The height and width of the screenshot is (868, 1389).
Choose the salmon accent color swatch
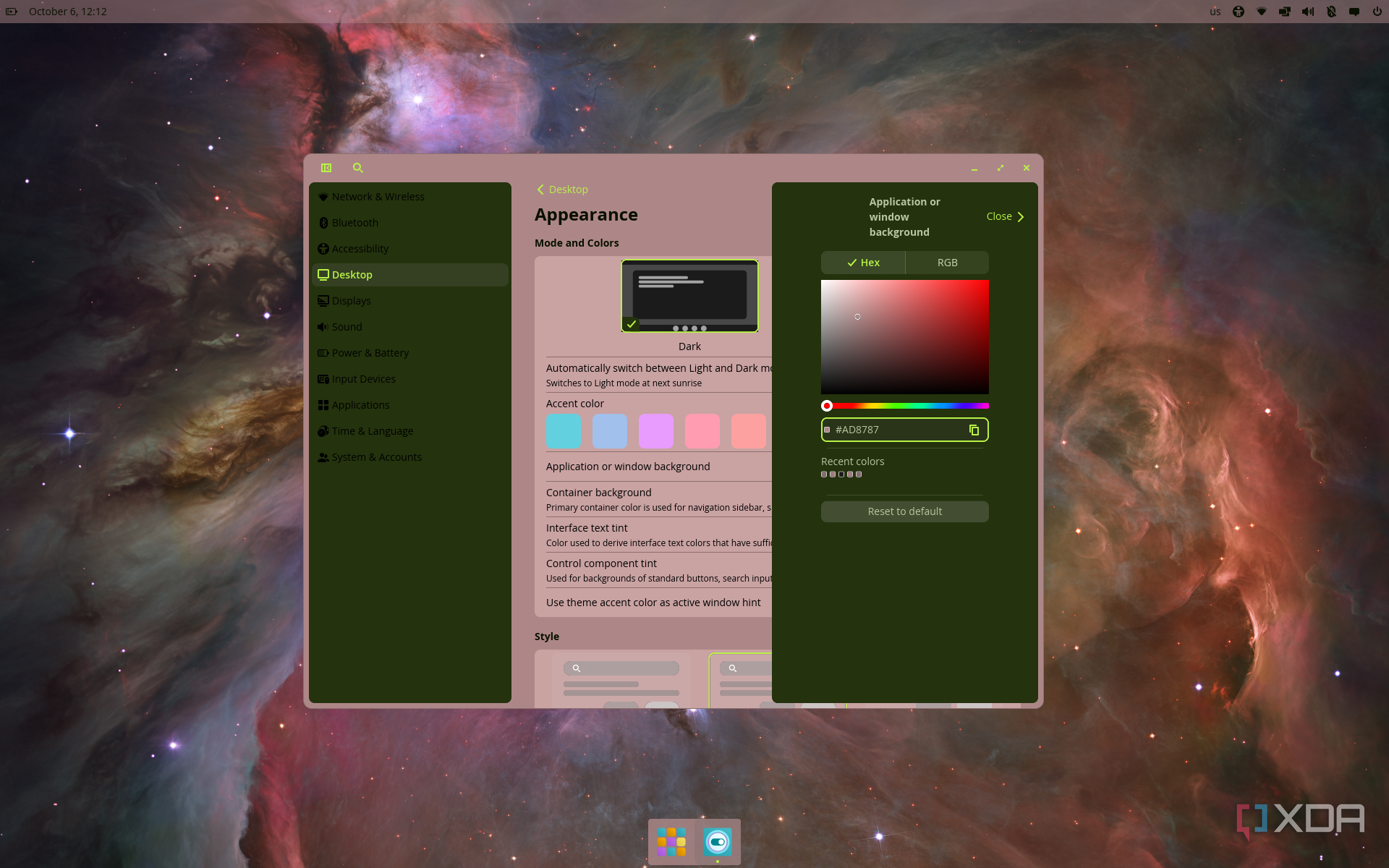tap(749, 431)
